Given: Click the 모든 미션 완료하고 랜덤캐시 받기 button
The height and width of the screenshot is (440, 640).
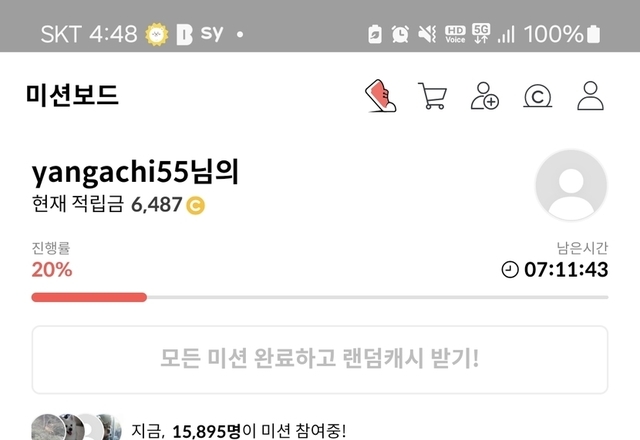Looking at the screenshot, I should 320,360.
